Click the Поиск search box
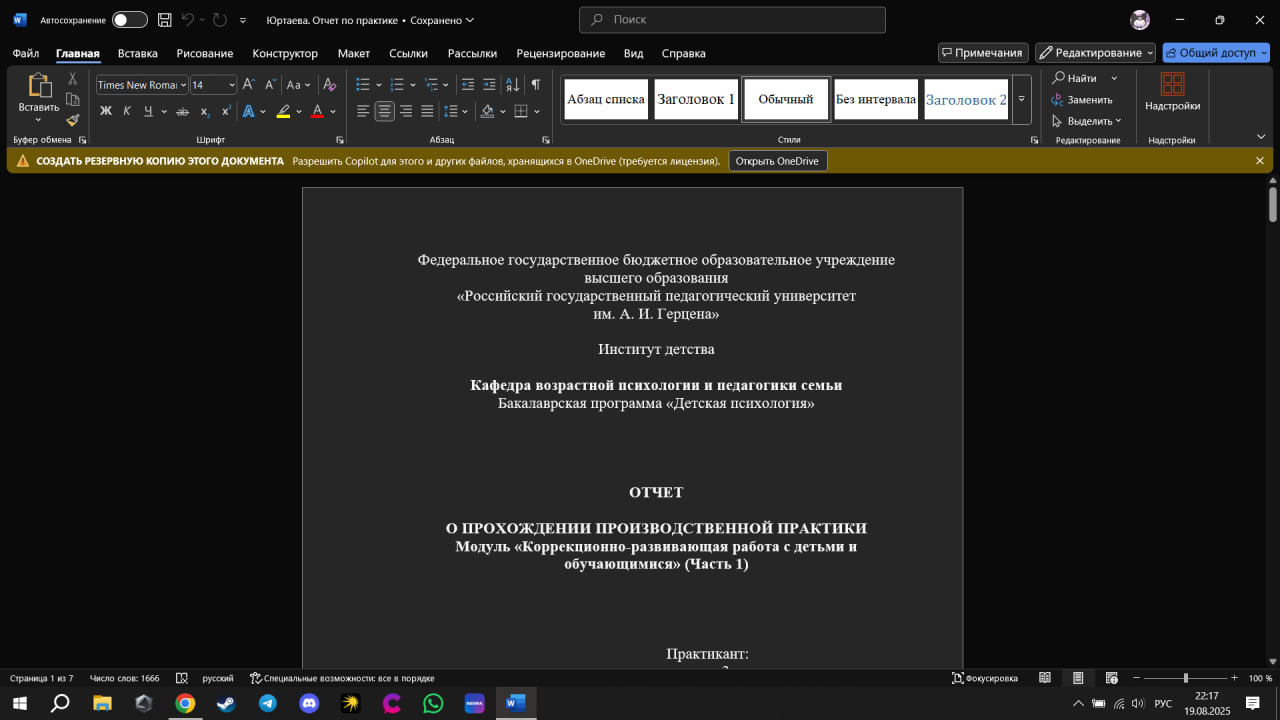The width and height of the screenshot is (1280, 720). pyautogui.click(x=732, y=20)
